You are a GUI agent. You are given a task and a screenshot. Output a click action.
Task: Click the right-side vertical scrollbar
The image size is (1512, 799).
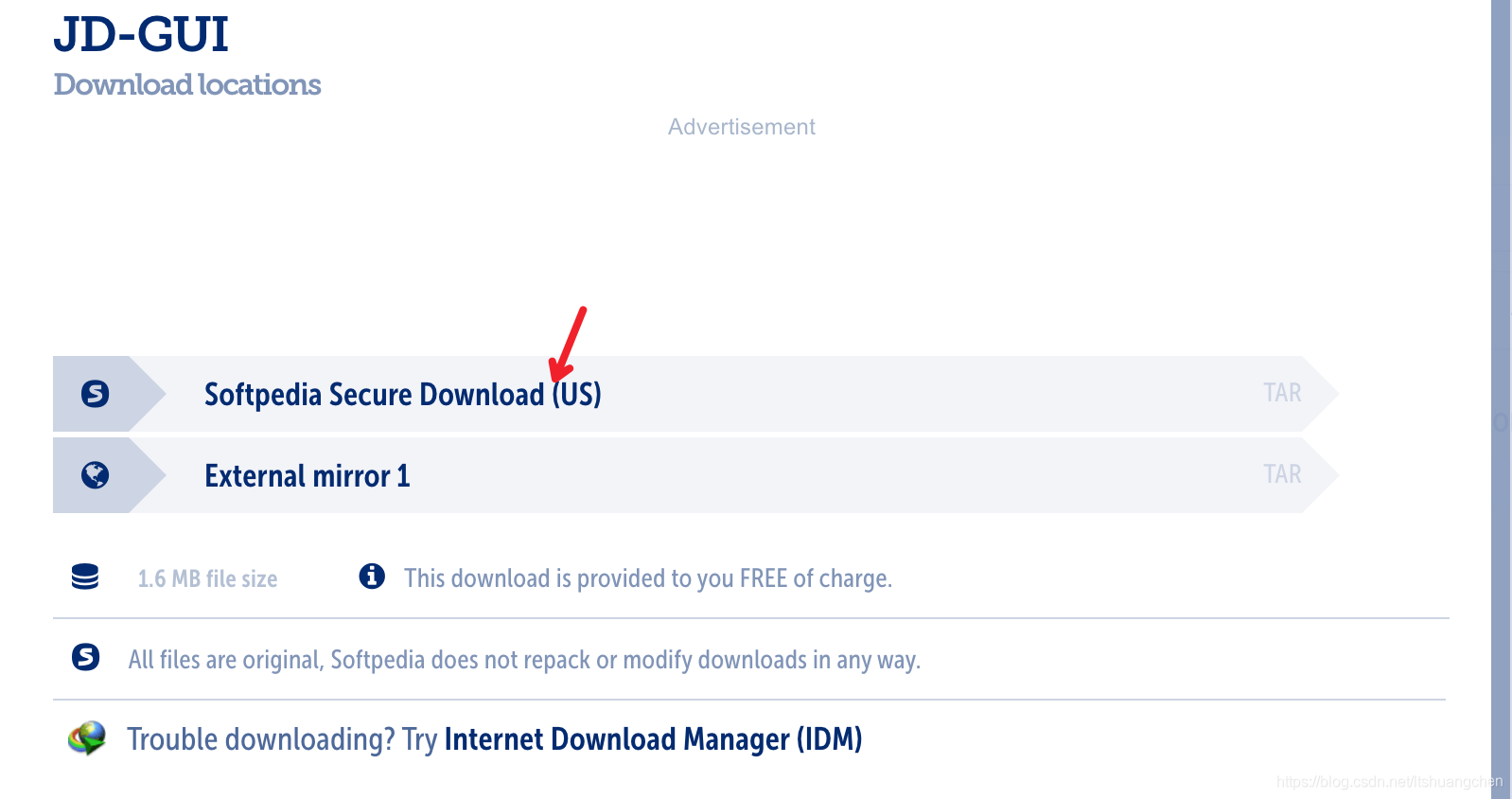[x=1501, y=399]
